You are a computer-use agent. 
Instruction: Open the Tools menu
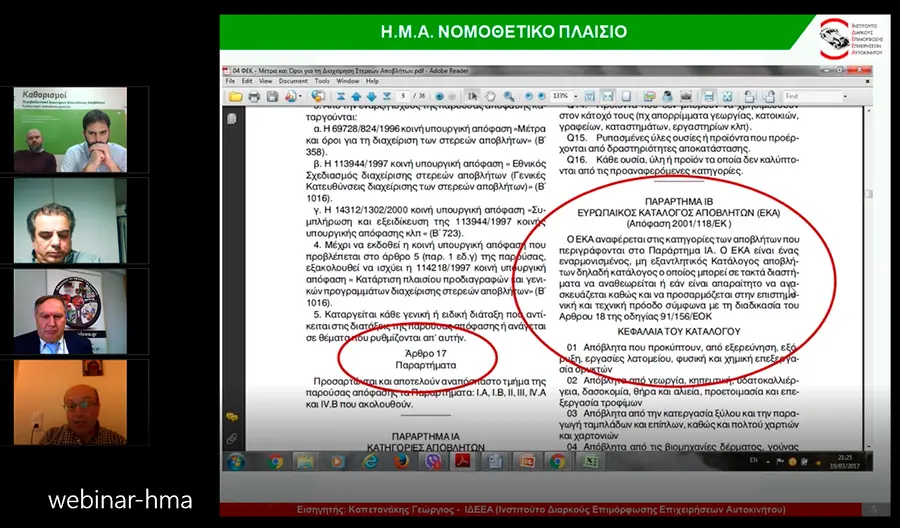322,81
